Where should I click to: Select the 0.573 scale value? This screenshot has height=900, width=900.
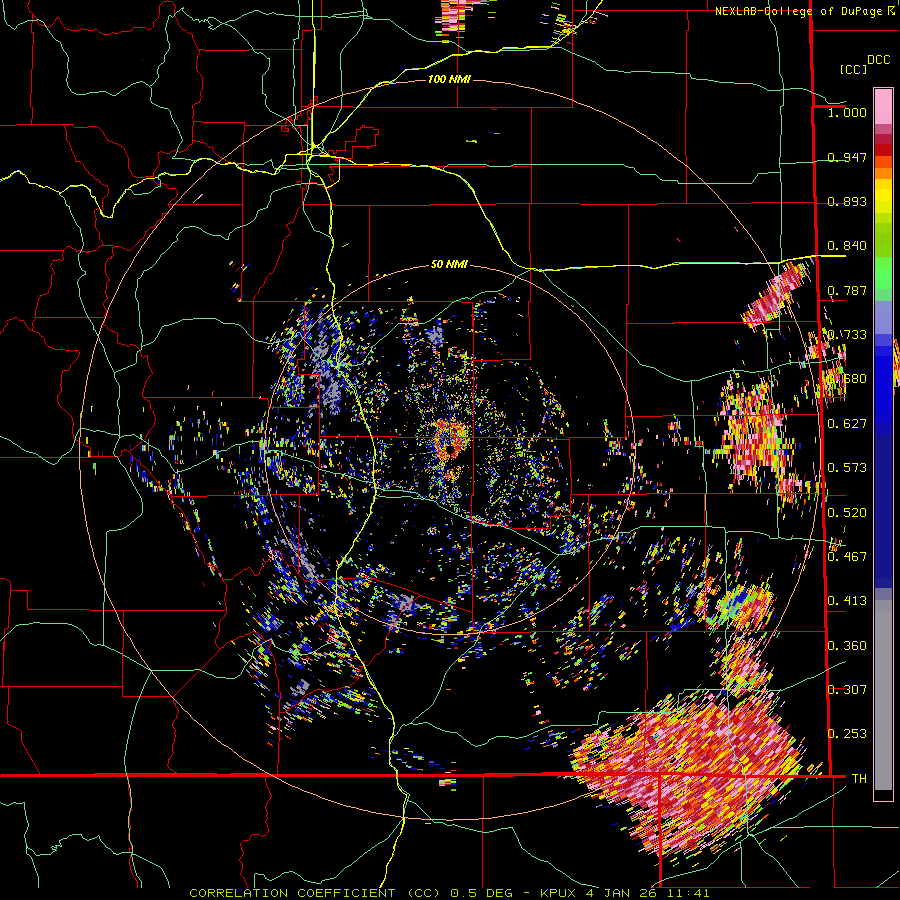point(847,468)
